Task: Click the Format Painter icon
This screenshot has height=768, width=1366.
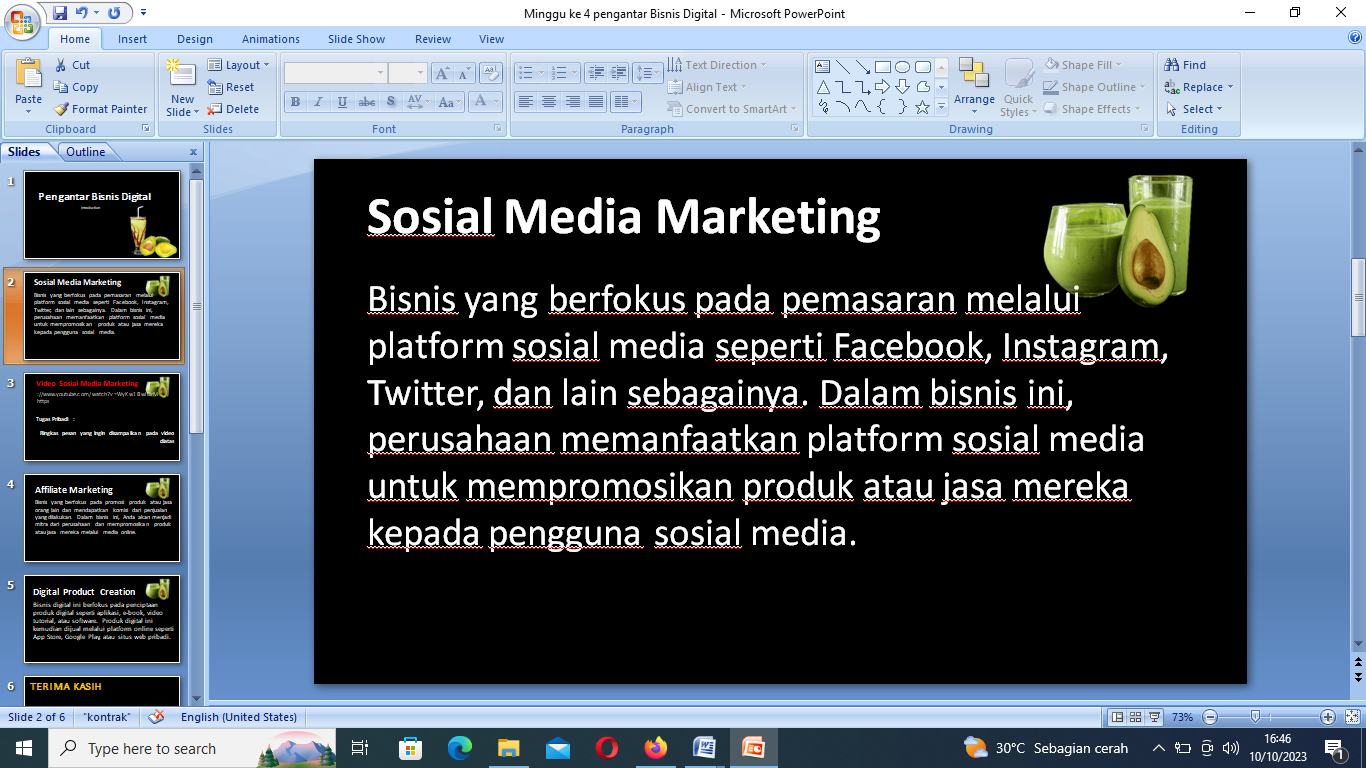Action: click(61, 109)
